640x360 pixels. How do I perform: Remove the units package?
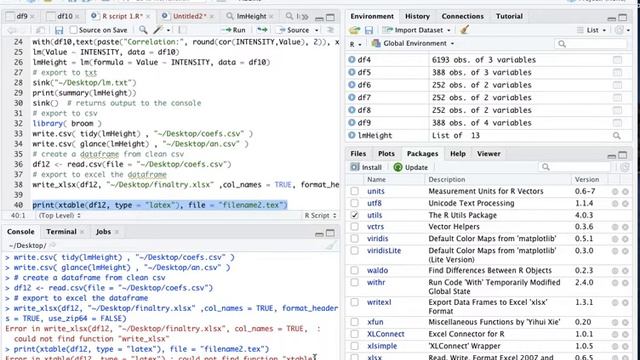pos(625,191)
